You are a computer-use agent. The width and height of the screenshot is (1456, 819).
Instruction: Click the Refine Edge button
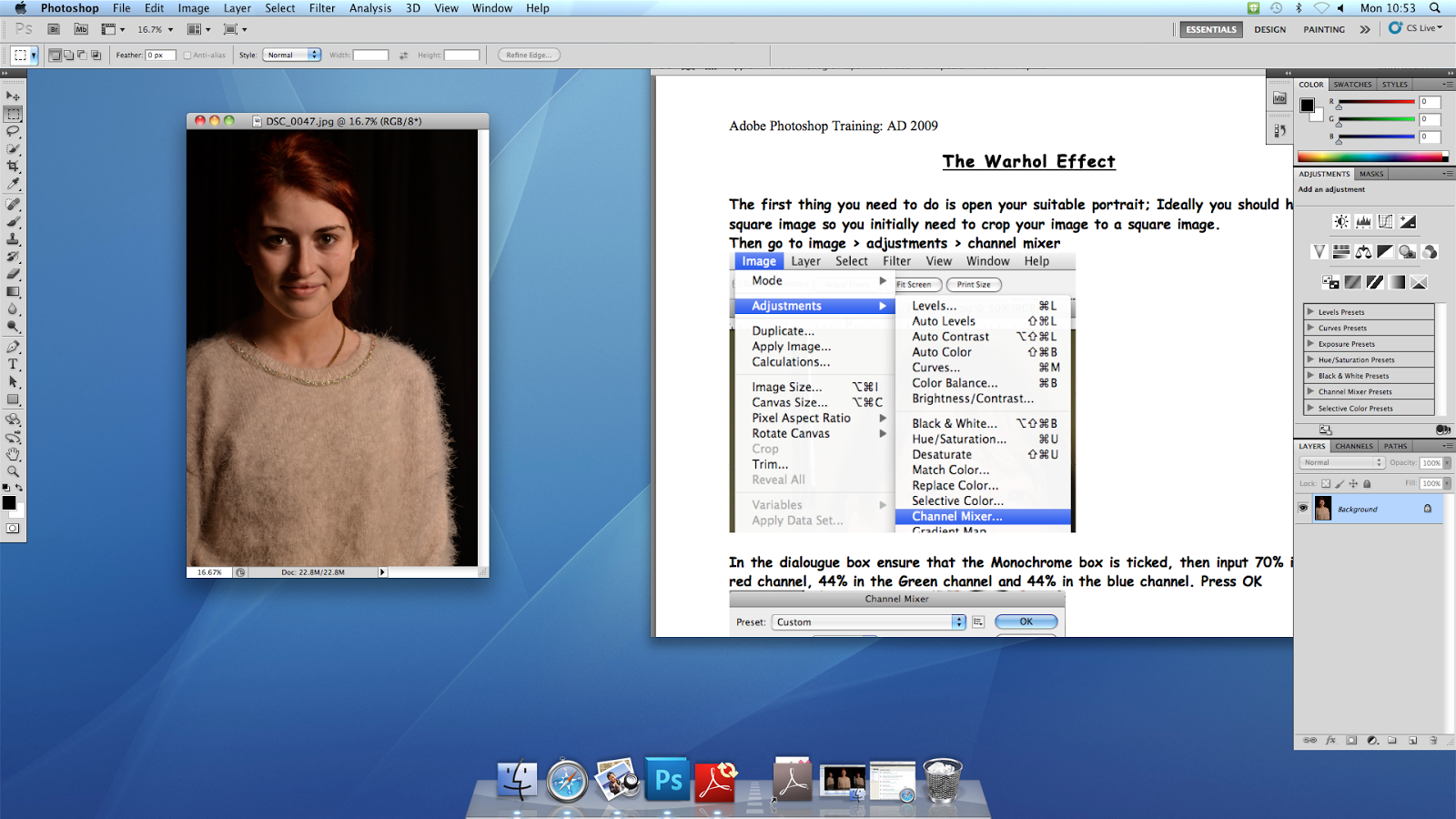[x=529, y=56]
